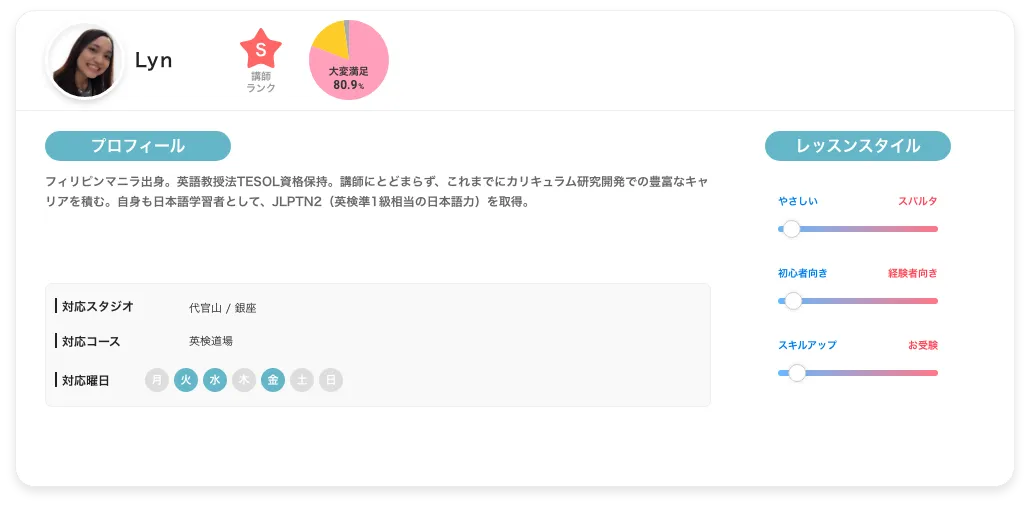The height and width of the screenshot is (507, 1030).
Task: Click Lyn's profile photo
Action: 85,62
